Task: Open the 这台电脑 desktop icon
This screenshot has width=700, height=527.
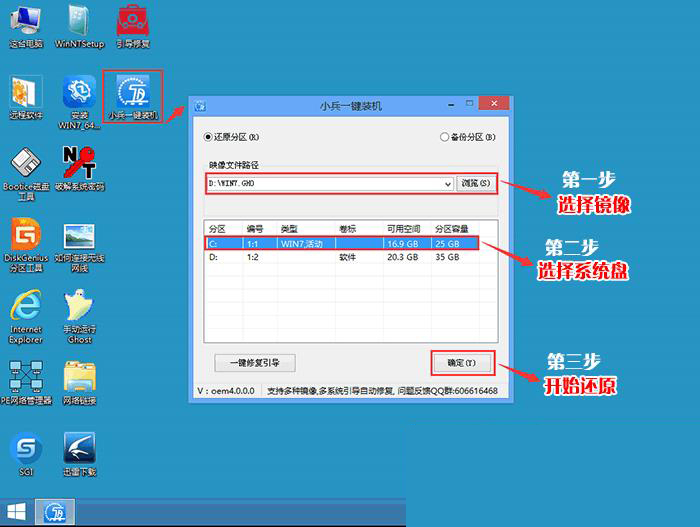Action: (x=25, y=26)
